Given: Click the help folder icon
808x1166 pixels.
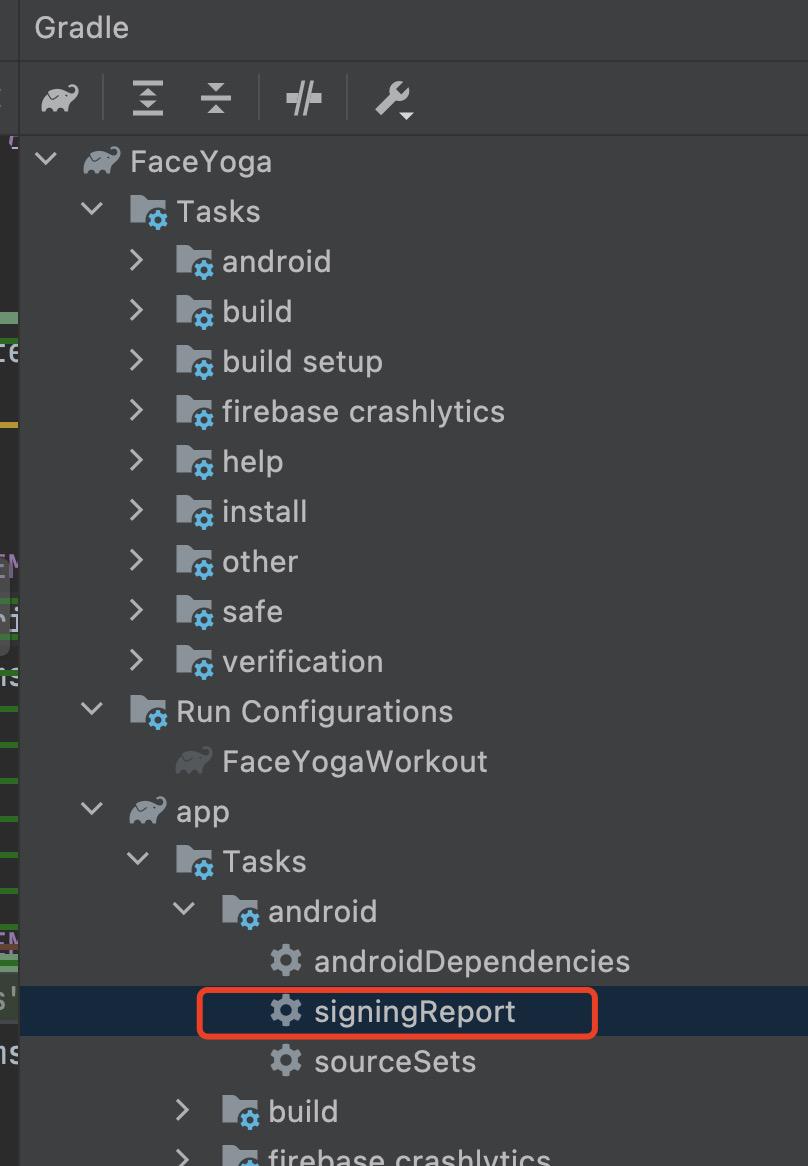Looking at the screenshot, I should (195, 461).
